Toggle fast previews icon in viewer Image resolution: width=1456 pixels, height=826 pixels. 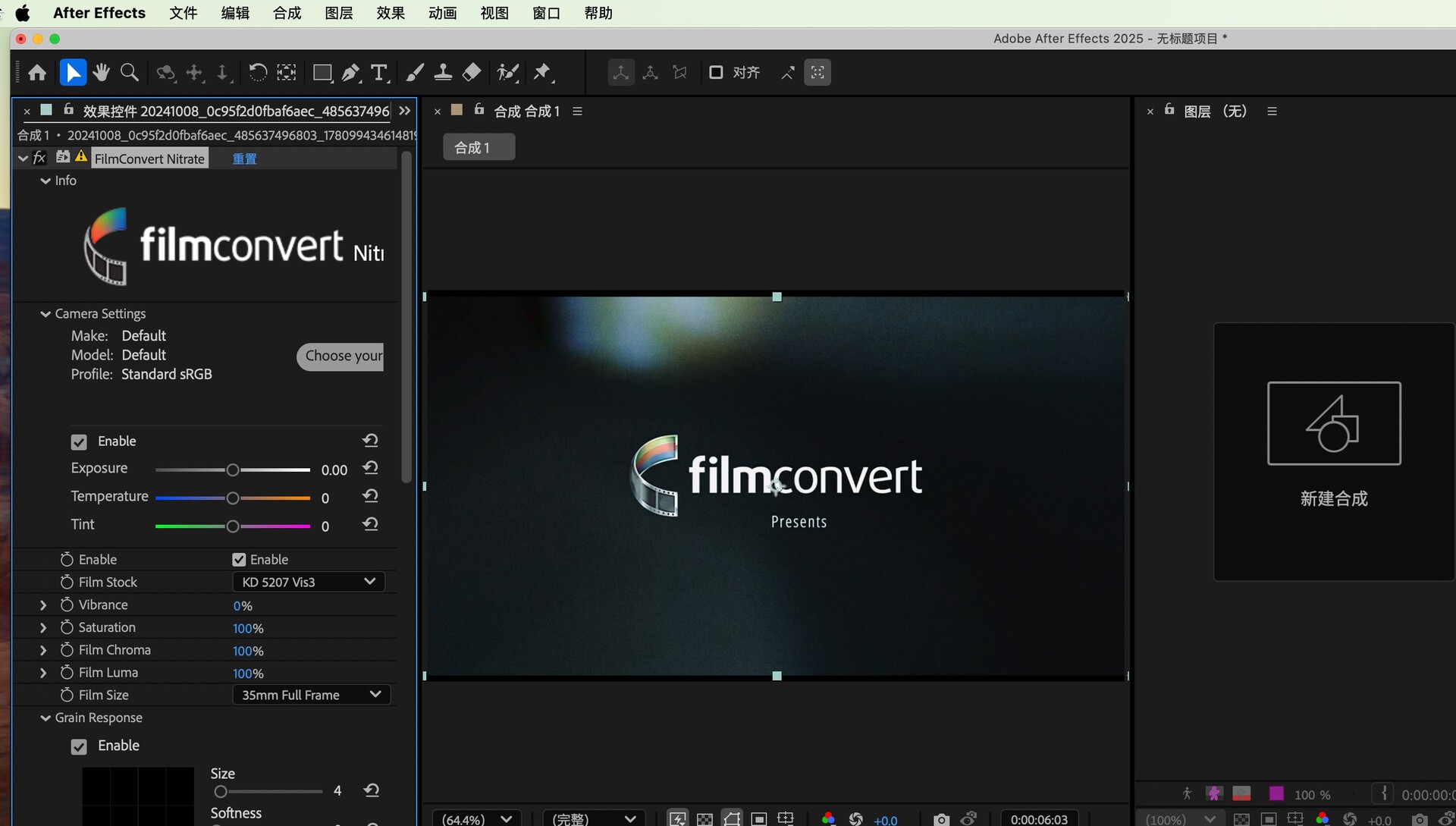(677, 819)
